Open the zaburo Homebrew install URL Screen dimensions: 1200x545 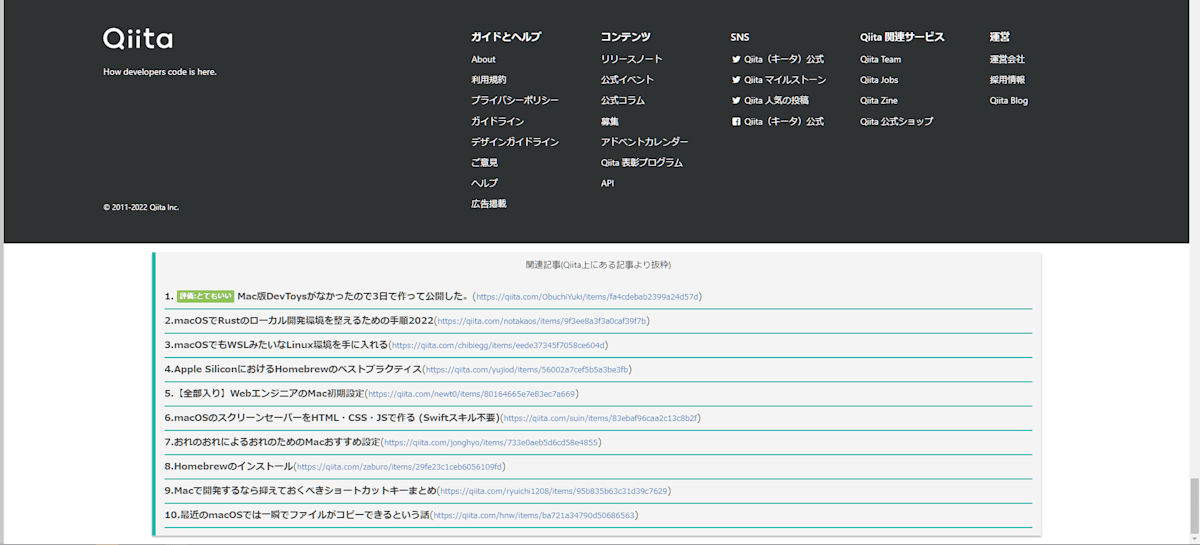tap(400, 467)
